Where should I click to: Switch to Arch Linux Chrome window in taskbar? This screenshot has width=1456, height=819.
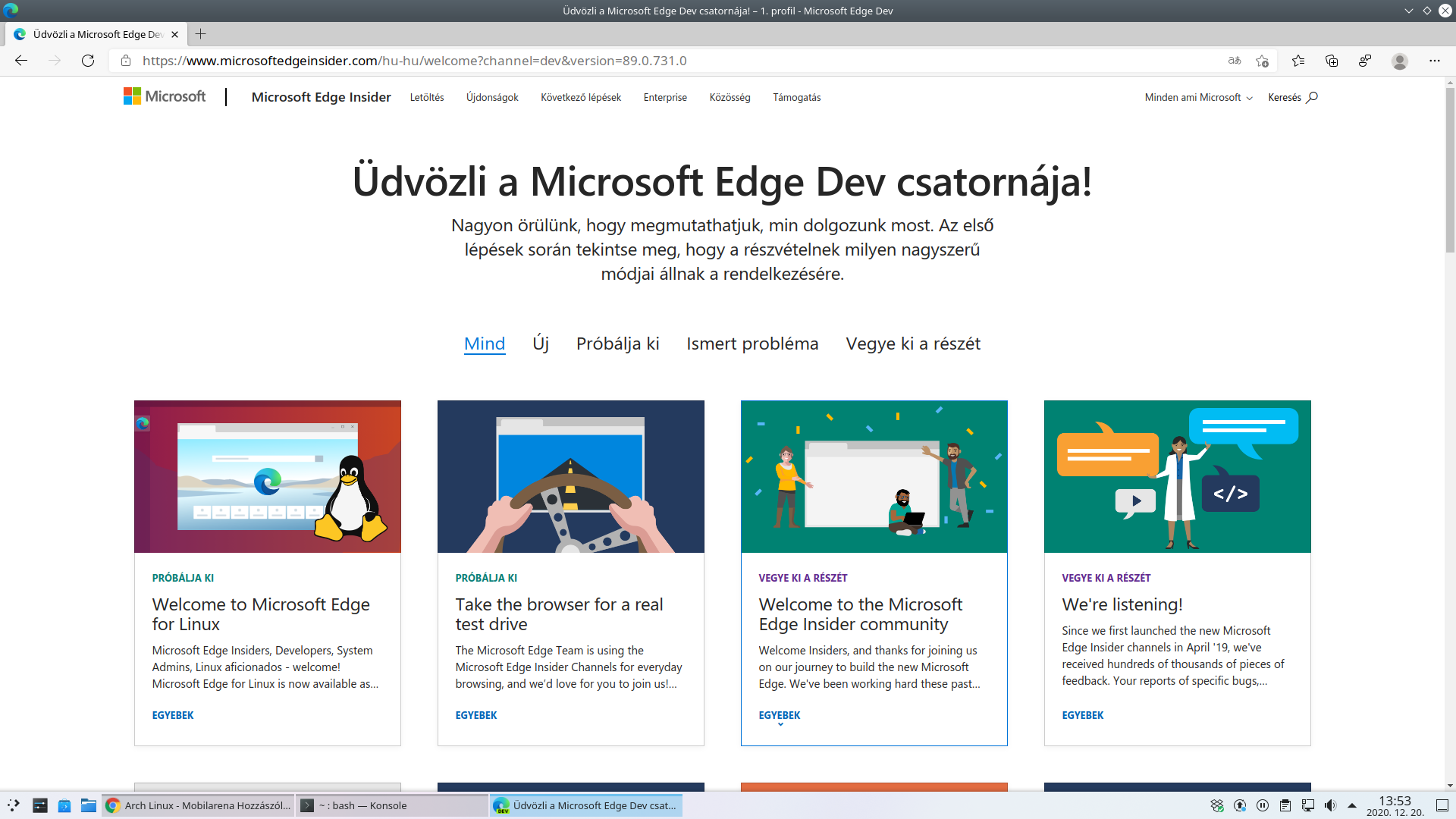point(198,805)
